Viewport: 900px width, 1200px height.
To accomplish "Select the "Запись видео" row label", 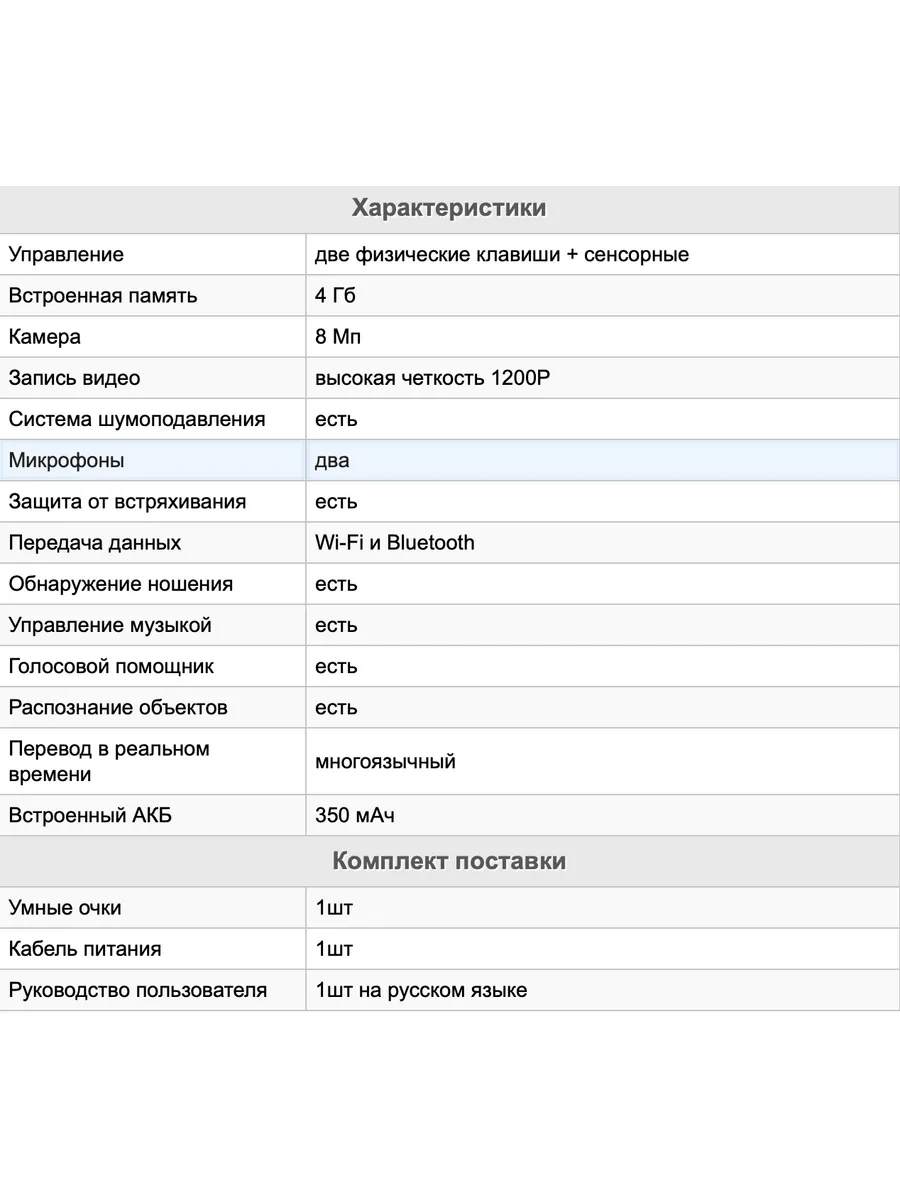I will coord(74,378).
